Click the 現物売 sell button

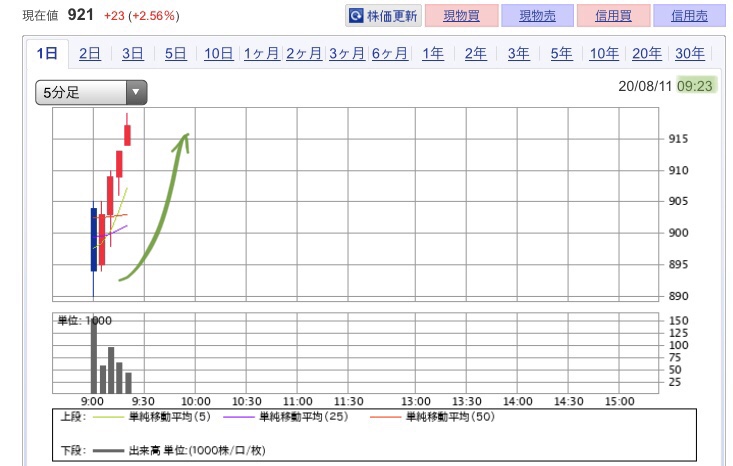(x=537, y=16)
